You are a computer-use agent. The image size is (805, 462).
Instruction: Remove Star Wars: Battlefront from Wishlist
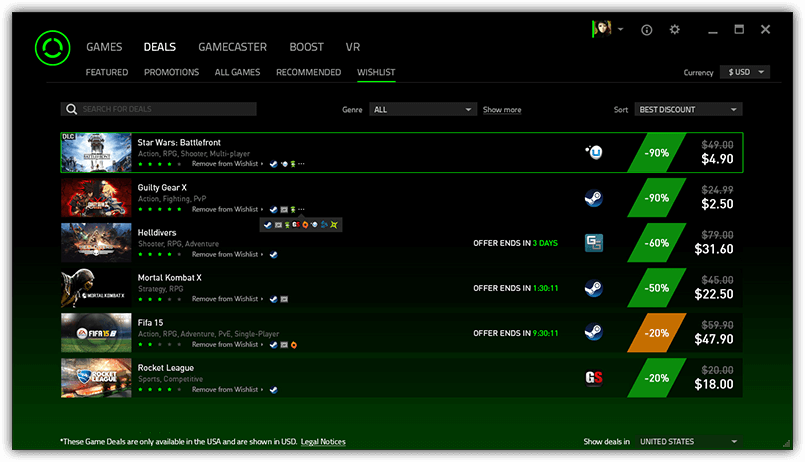[x=225, y=164]
